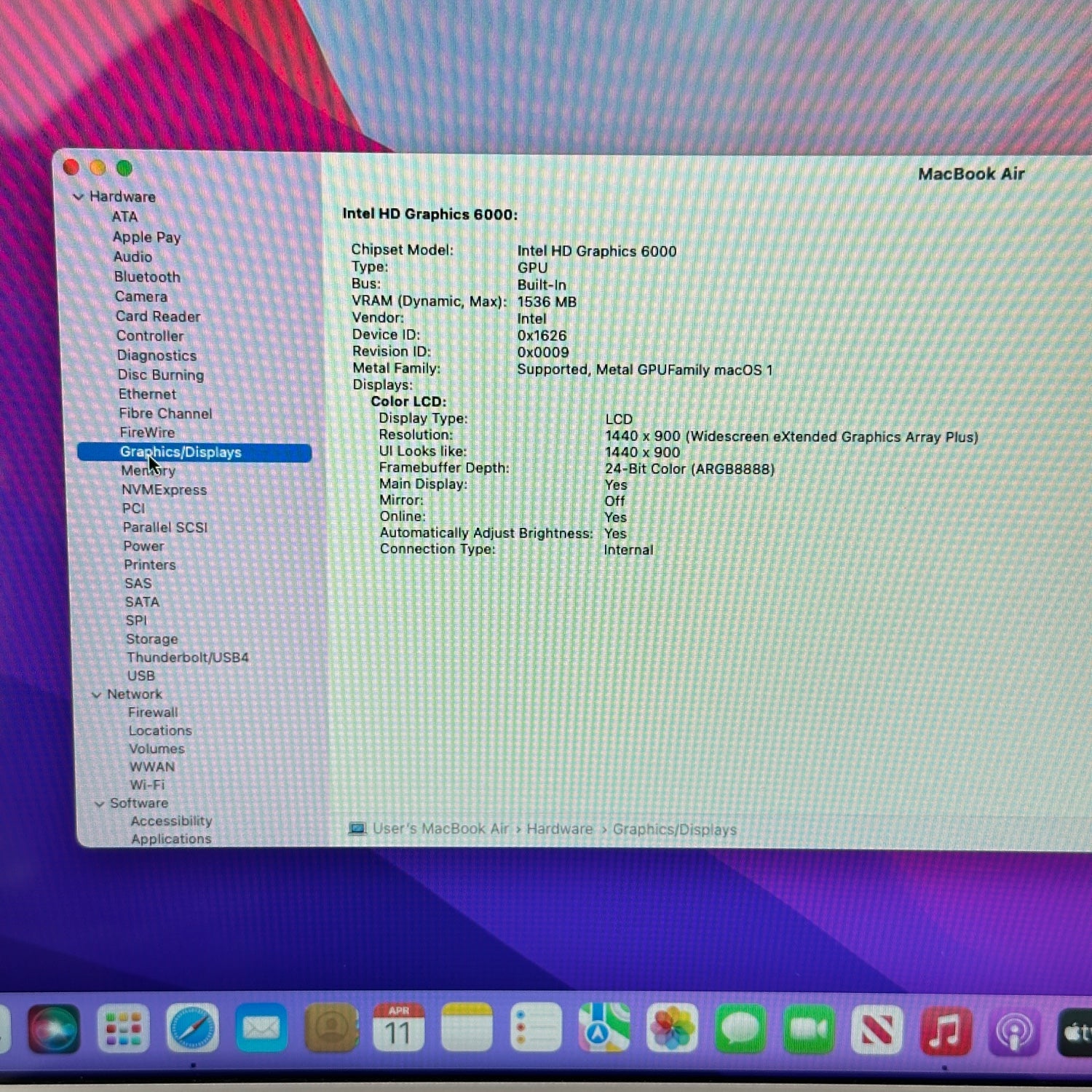This screenshot has height=1092, width=1092.
Task: Collapse the Software section chevron
Action: [100, 804]
